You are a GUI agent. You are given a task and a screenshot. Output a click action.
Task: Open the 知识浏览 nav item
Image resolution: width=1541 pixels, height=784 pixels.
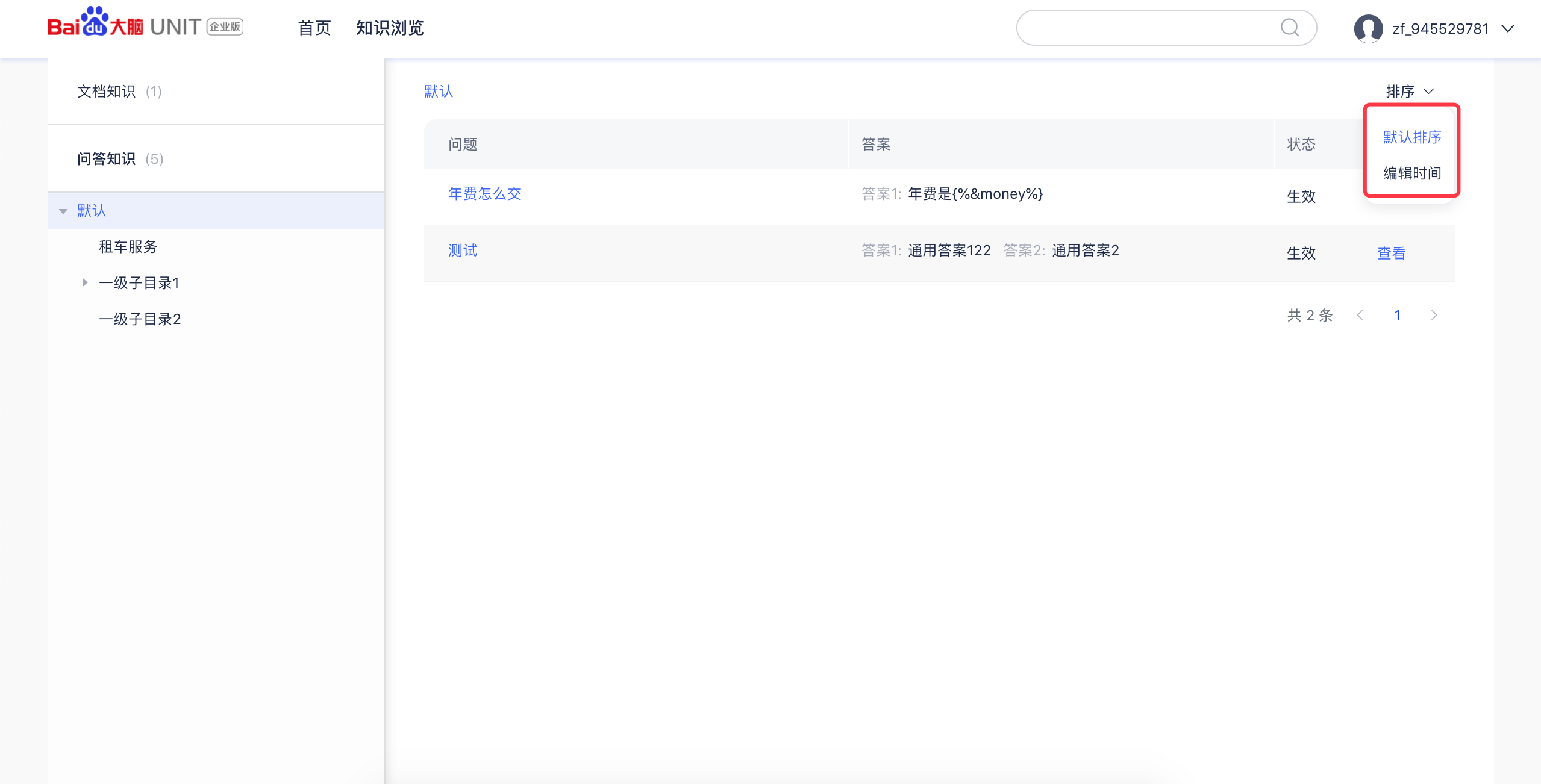[390, 28]
